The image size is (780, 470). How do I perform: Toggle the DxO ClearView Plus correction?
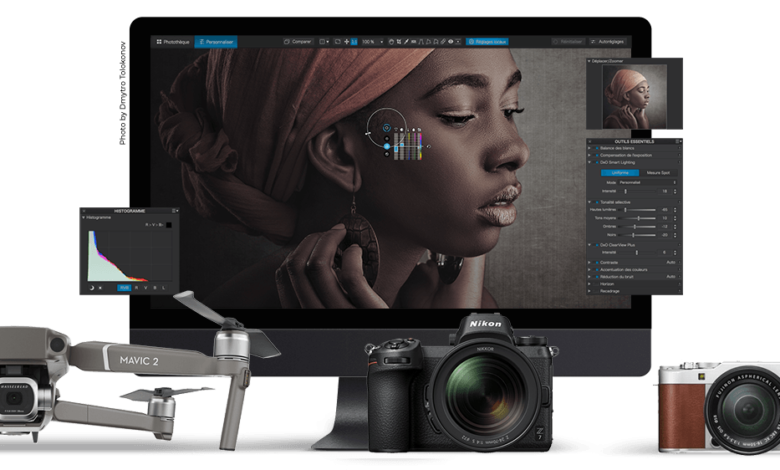click(x=597, y=245)
